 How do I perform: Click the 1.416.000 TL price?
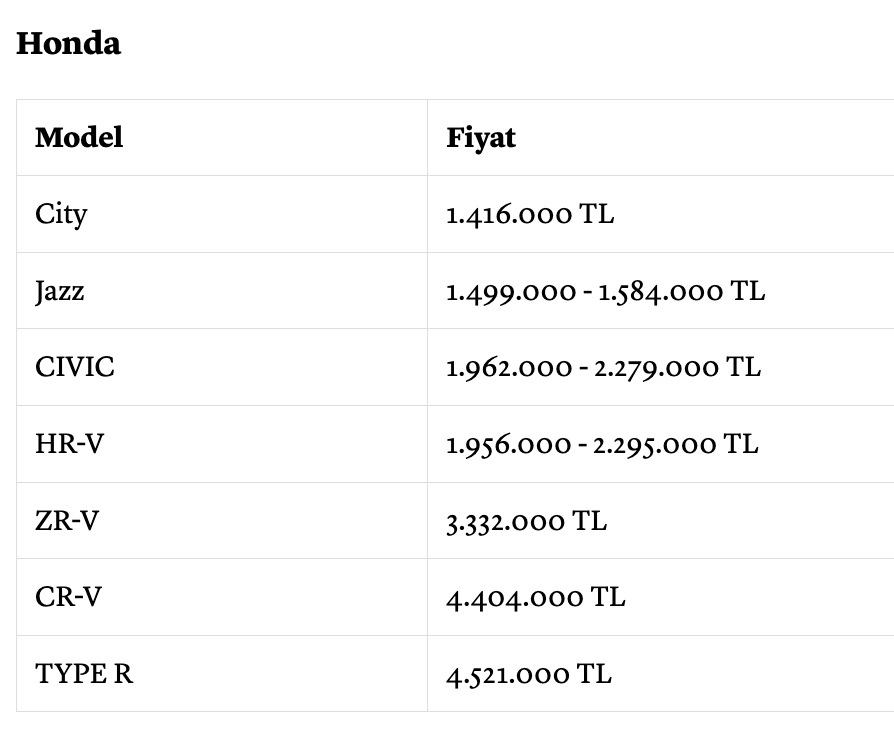(x=530, y=214)
